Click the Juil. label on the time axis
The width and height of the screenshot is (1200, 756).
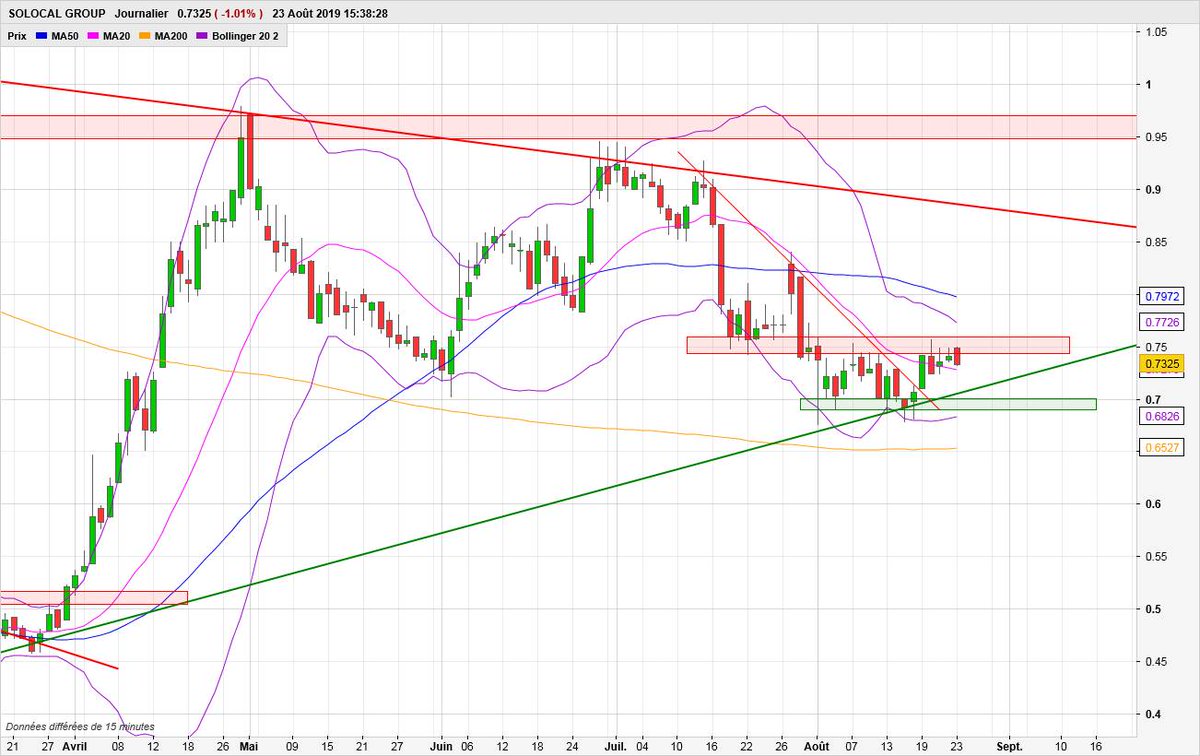[616, 746]
